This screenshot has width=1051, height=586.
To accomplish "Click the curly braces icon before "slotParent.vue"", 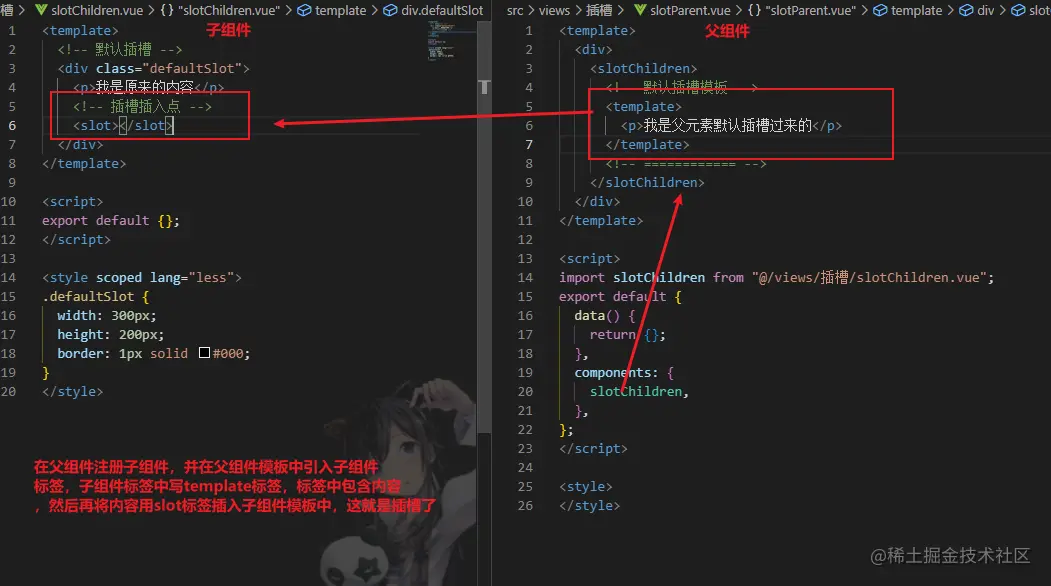I will coord(755,10).
